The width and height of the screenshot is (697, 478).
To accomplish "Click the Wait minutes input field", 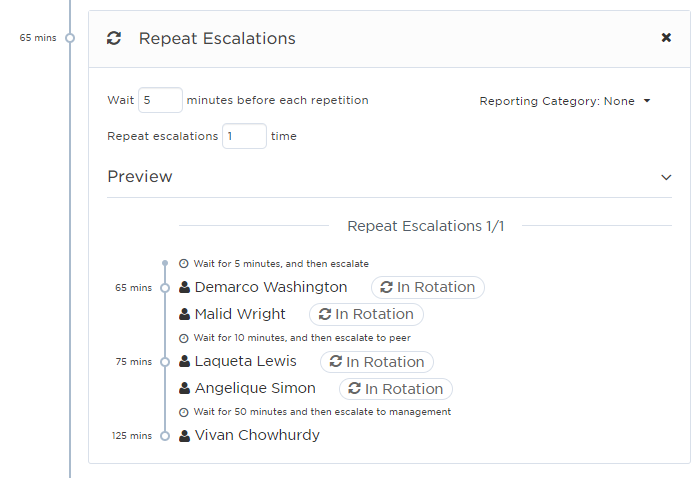I will [x=160, y=100].
